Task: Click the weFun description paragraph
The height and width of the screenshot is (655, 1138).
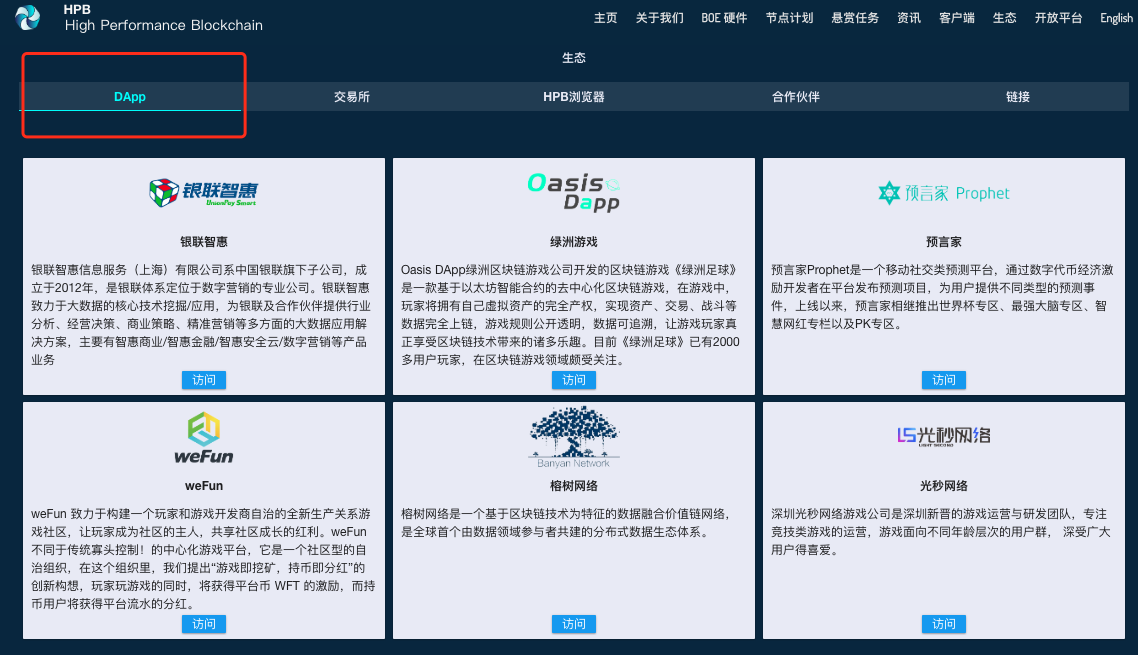Action: [x=203, y=558]
